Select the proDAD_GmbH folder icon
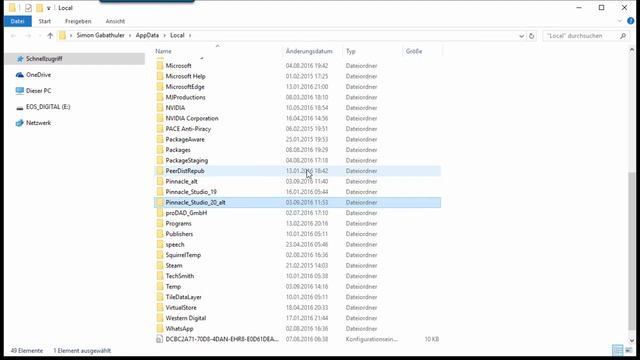The image size is (640, 360). click(x=160, y=213)
